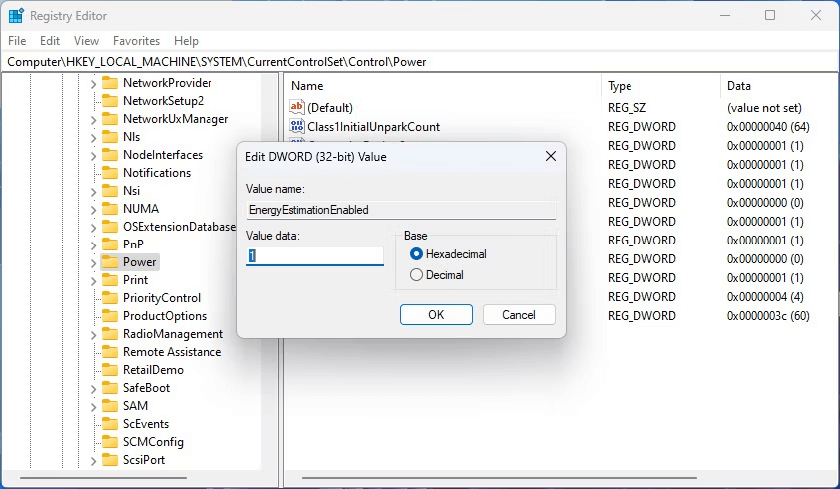Close the Edit DWORD dialog
The height and width of the screenshot is (489, 840).
(x=551, y=157)
